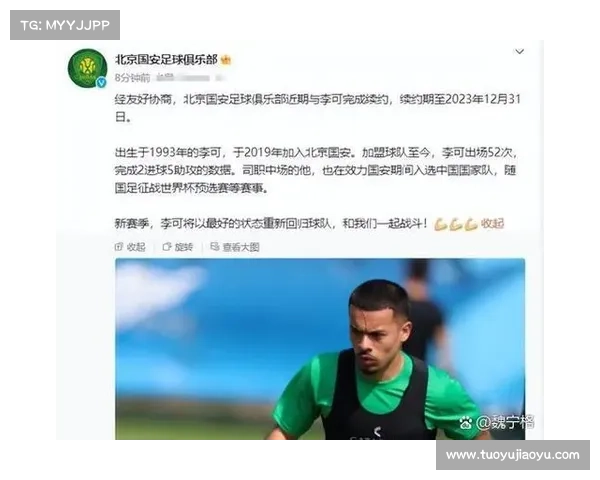The height and width of the screenshot is (480, 600).
Task: Expand the post options chevron
Action: point(519,51)
